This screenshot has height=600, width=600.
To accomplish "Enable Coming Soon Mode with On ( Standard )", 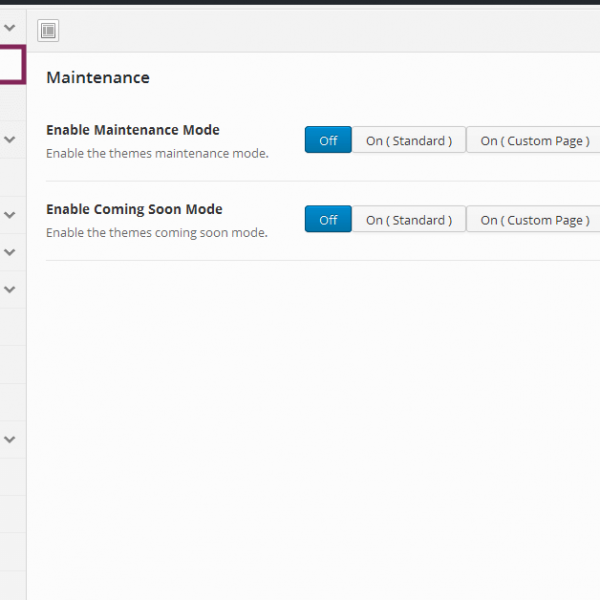I will click(408, 220).
